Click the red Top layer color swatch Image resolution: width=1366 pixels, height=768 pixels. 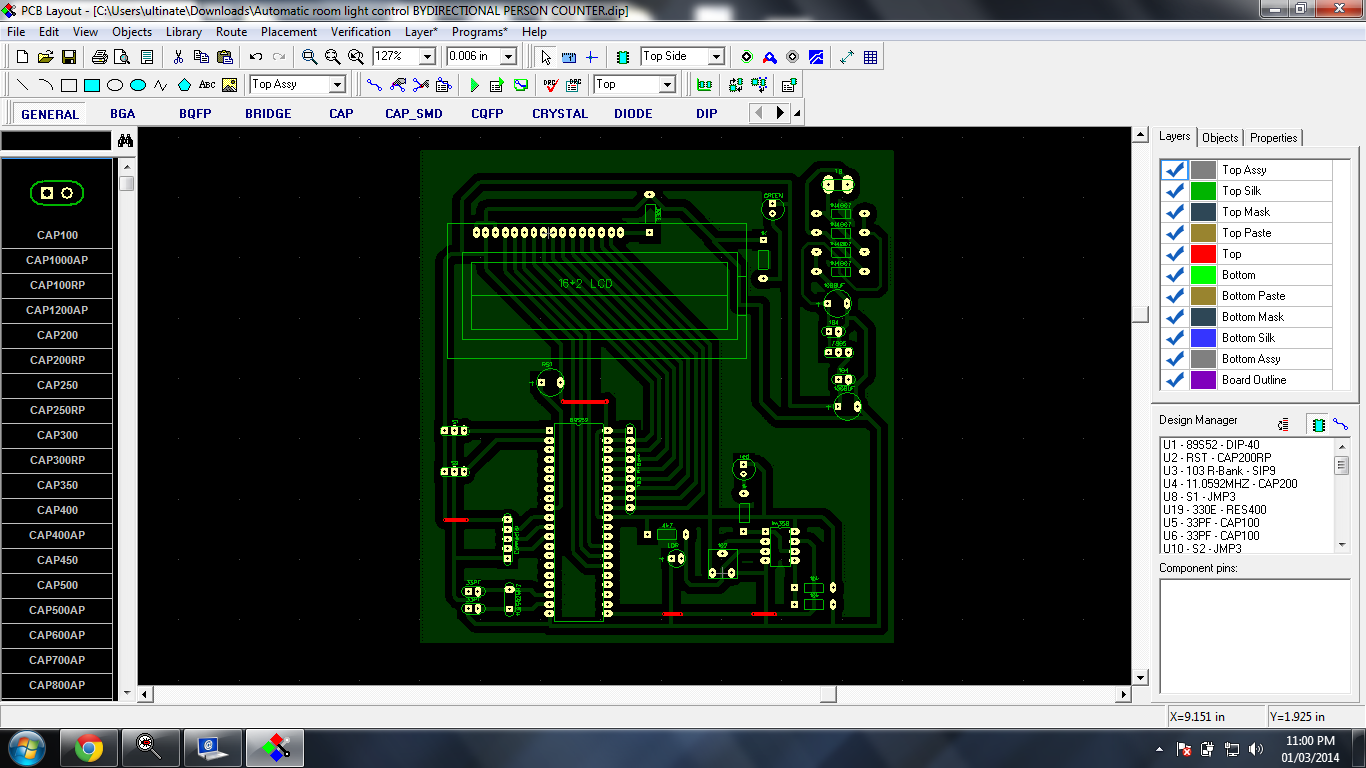[x=1204, y=254]
